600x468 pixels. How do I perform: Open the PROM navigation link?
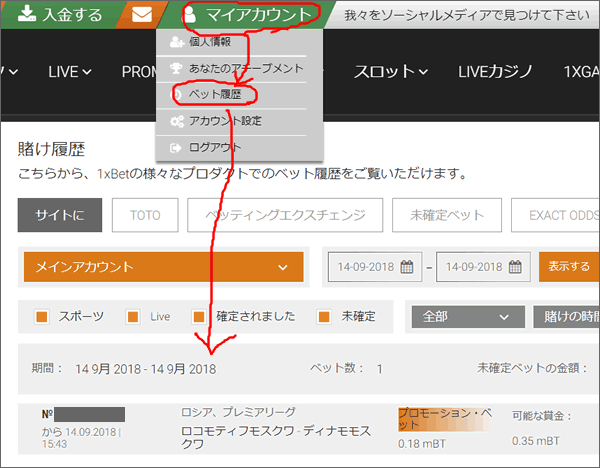139,72
